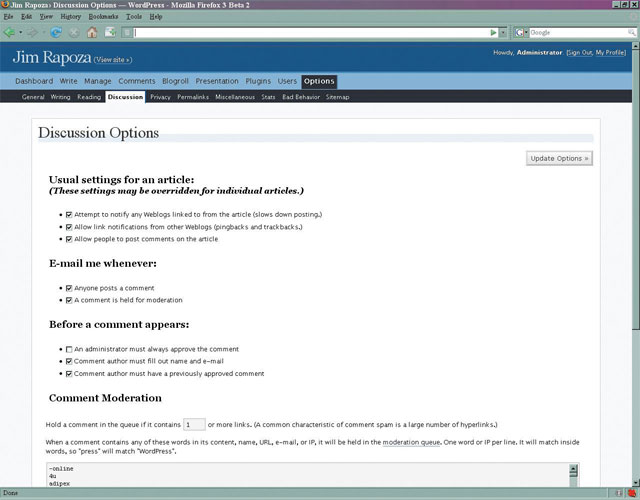Enable 'An administrator must always approve' checkbox
640x500 pixels.
coord(69,349)
